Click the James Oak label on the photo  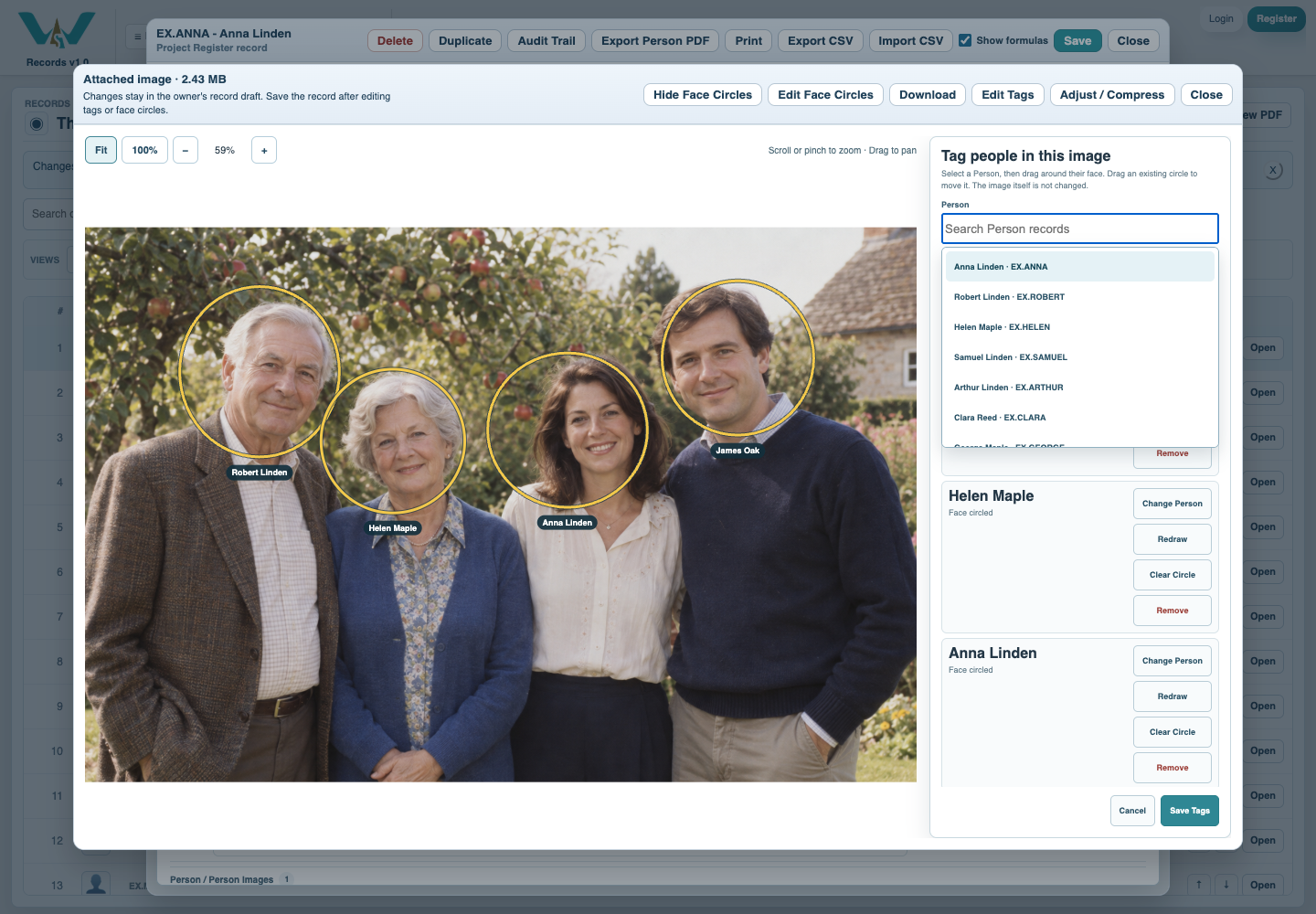[x=738, y=451]
